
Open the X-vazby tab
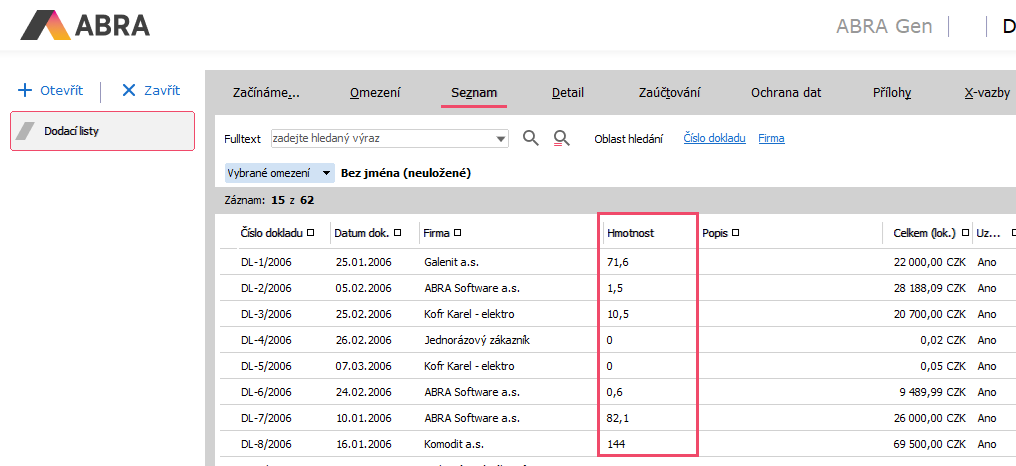[987, 93]
